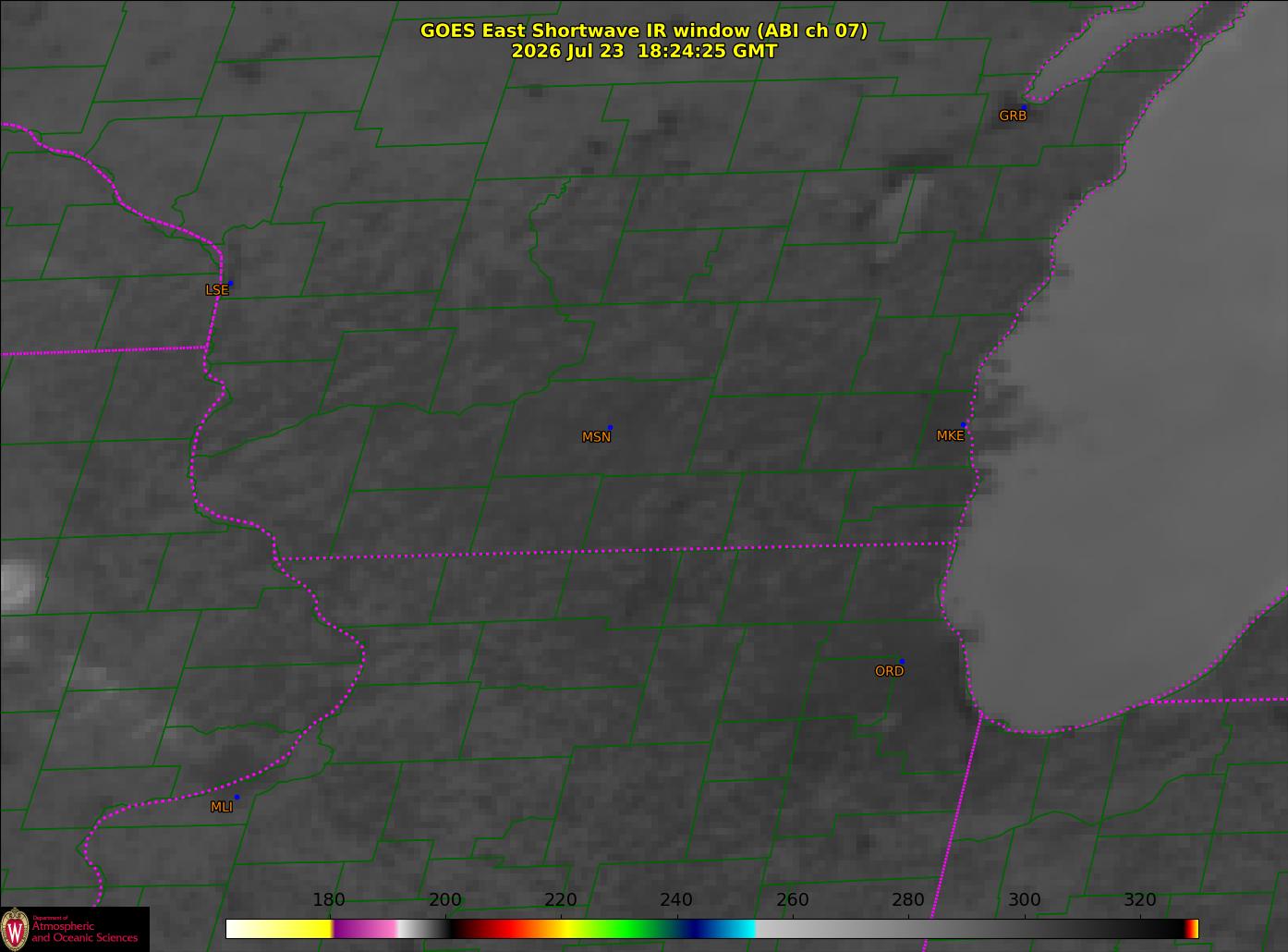Click the LSE station label
The image size is (1288, 952).
[x=216, y=290]
